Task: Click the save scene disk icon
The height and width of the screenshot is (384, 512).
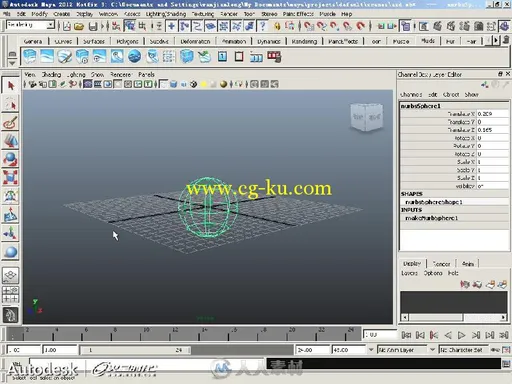Action: [x=93, y=26]
